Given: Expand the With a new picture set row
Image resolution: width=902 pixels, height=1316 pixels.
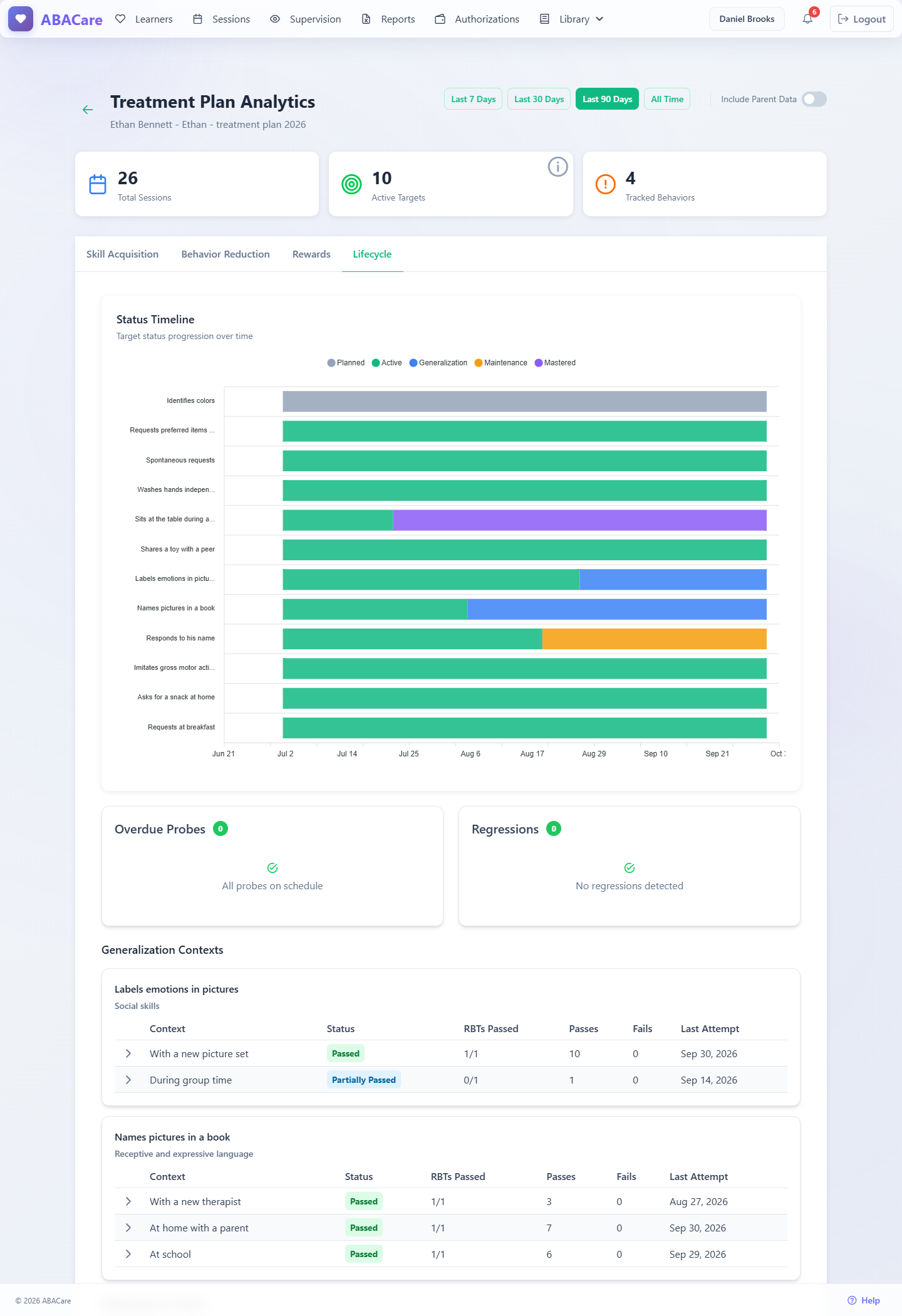Looking at the screenshot, I should point(128,1053).
